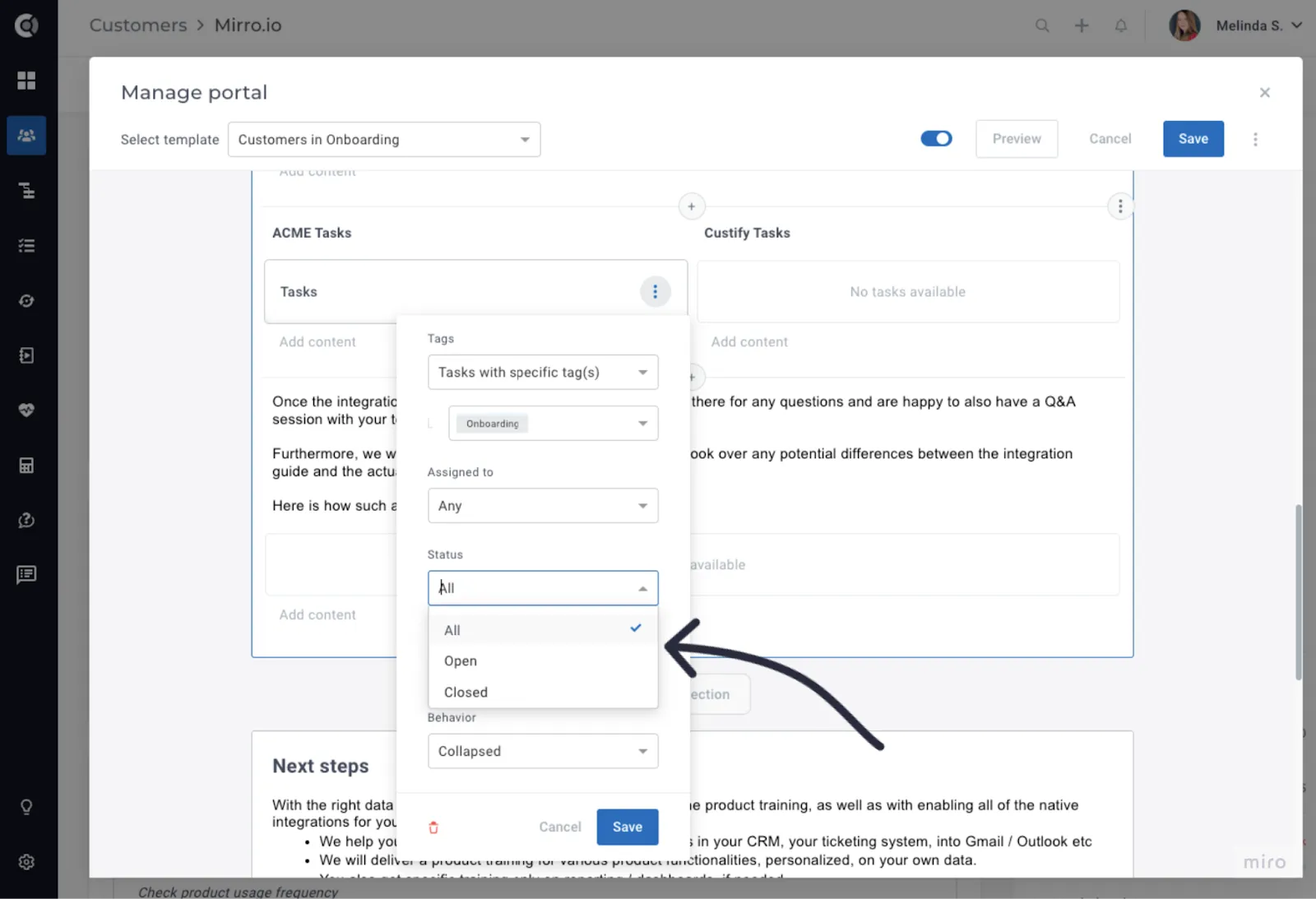Select All in Status options
The width and height of the screenshot is (1316, 899).
click(x=543, y=630)
